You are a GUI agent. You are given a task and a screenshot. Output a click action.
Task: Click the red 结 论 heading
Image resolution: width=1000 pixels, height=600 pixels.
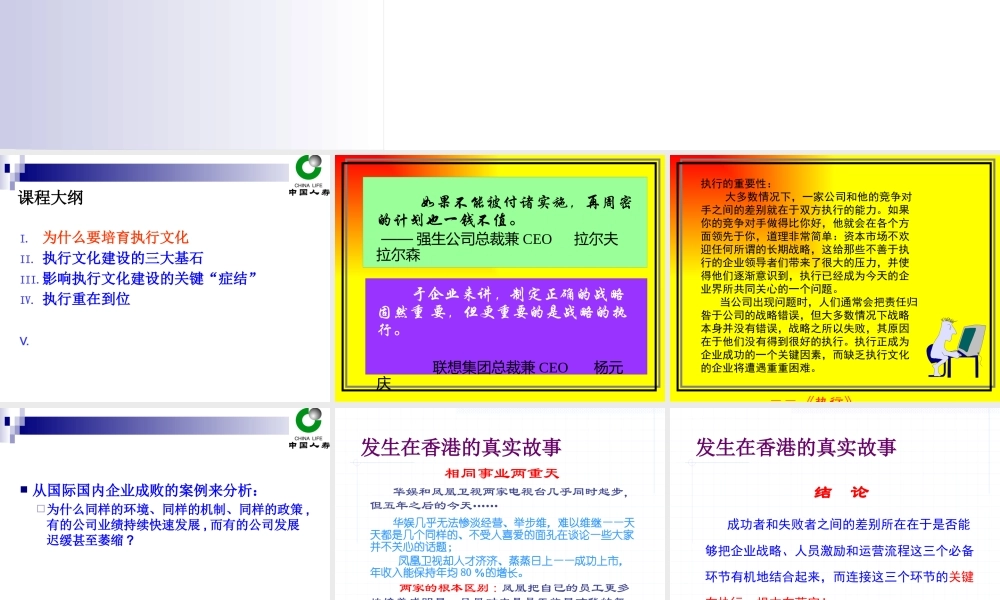841,492
